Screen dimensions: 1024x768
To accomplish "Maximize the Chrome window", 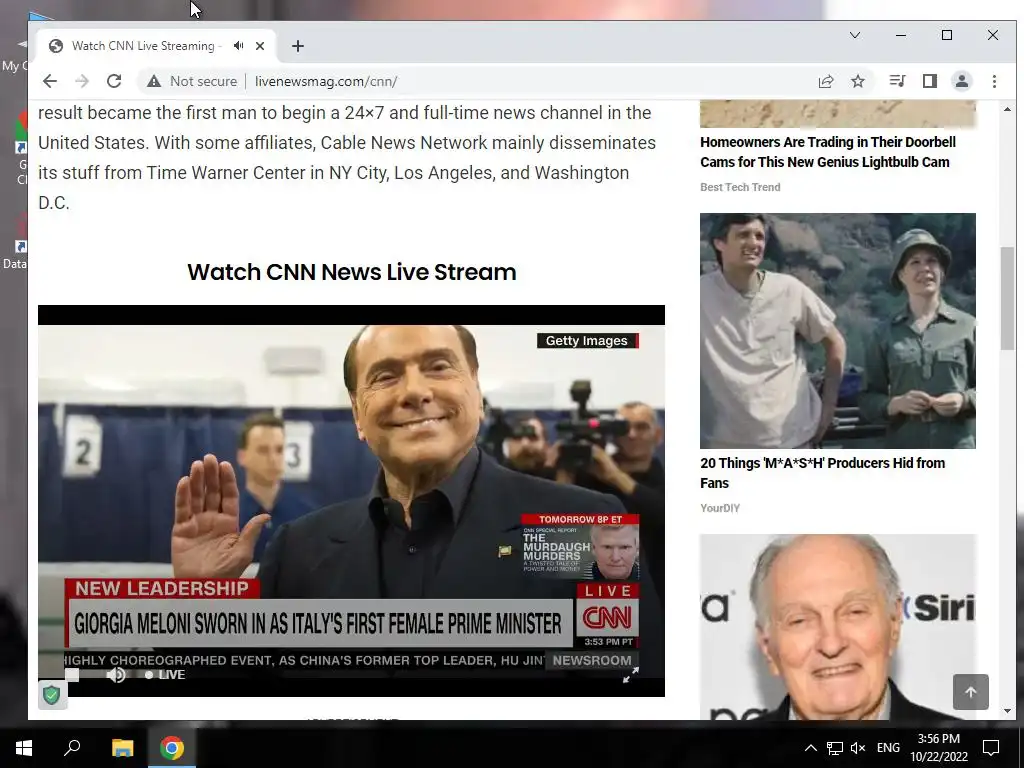I will (x=946, y=35).
